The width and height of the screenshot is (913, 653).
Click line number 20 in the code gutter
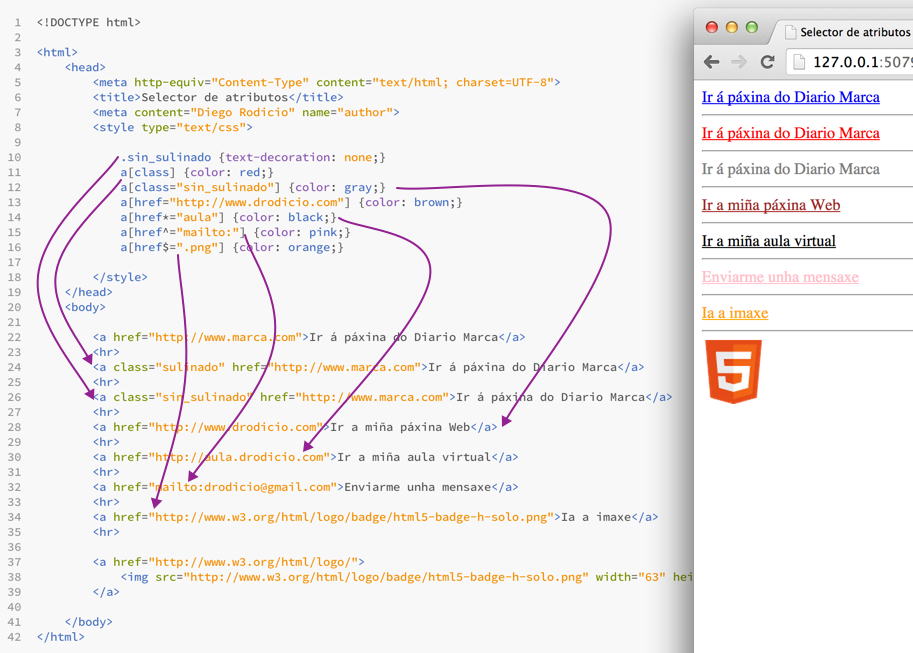tap(16, 307)
